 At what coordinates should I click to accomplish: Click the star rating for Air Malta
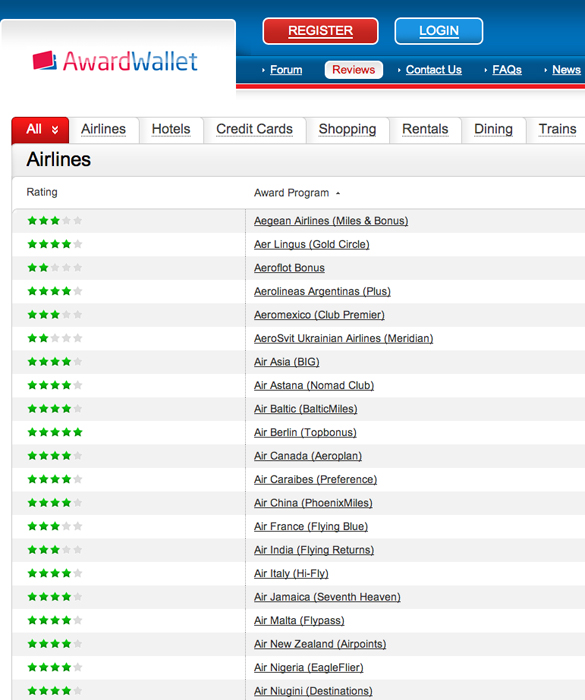(55, 621)
